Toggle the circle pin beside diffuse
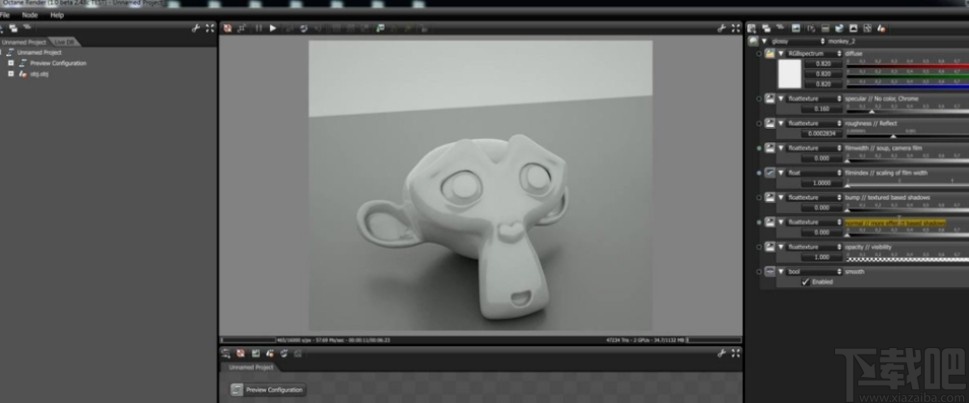Viewport: 969px width, 403px height. (x=759, y=54)
